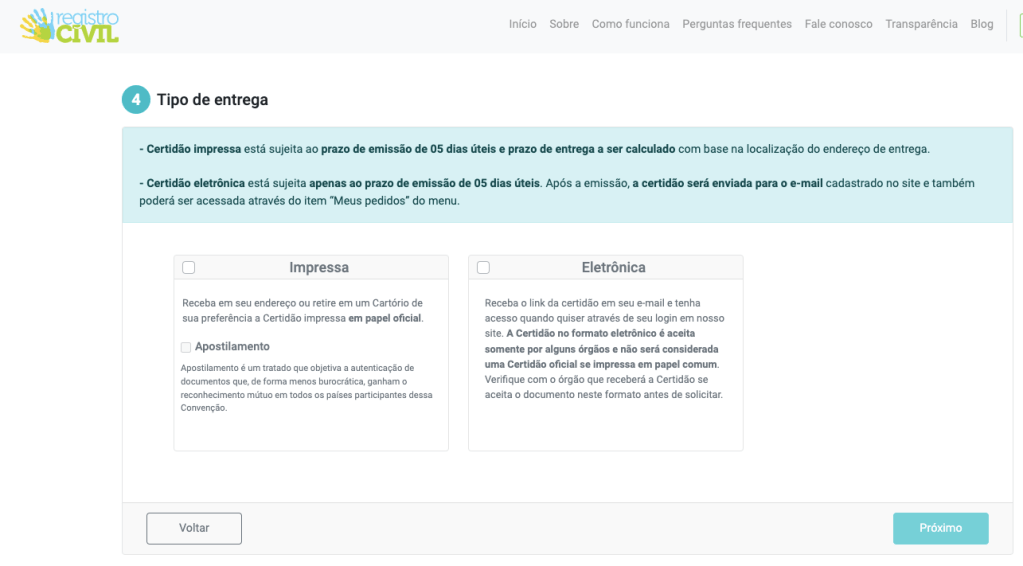The height and width of the screenshot is (566, 1023).
Task: Click the Apostilamento description paragraph
Action: coord(307,388)
